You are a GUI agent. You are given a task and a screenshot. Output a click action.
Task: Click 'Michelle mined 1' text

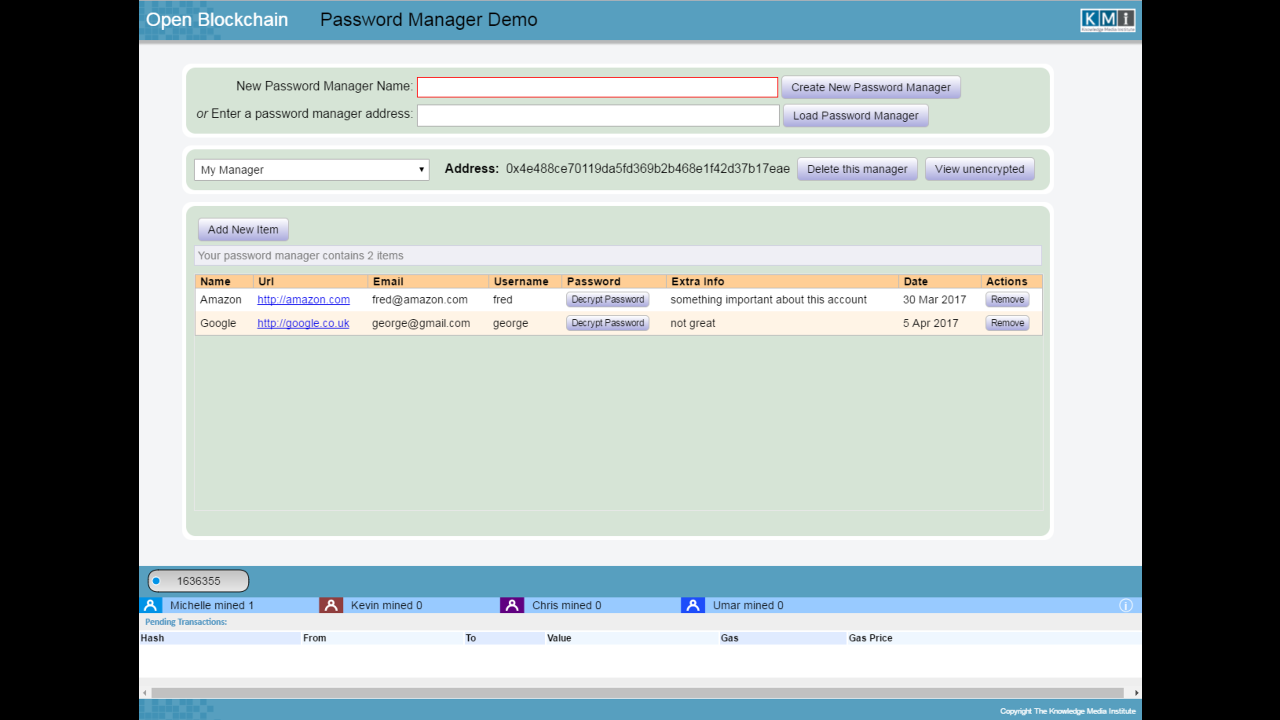pyautogui.click(x=212, y=605)
